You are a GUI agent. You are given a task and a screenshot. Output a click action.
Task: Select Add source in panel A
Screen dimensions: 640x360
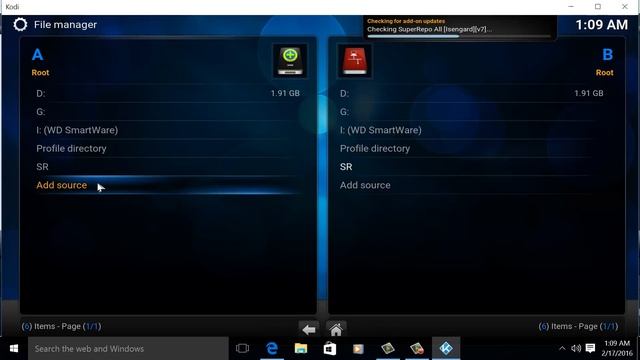(x=168, y=185)
